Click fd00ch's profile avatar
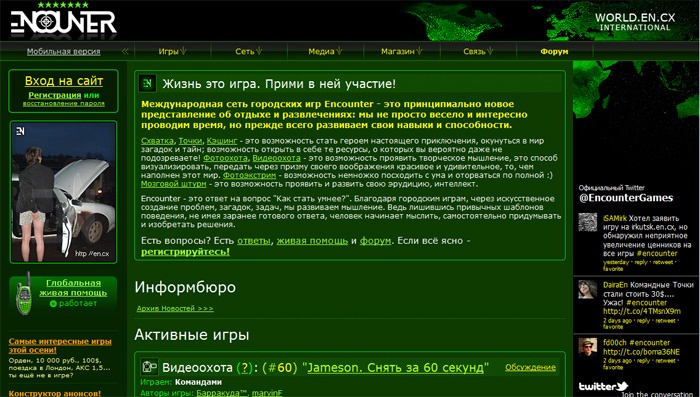 coord(588,347)
